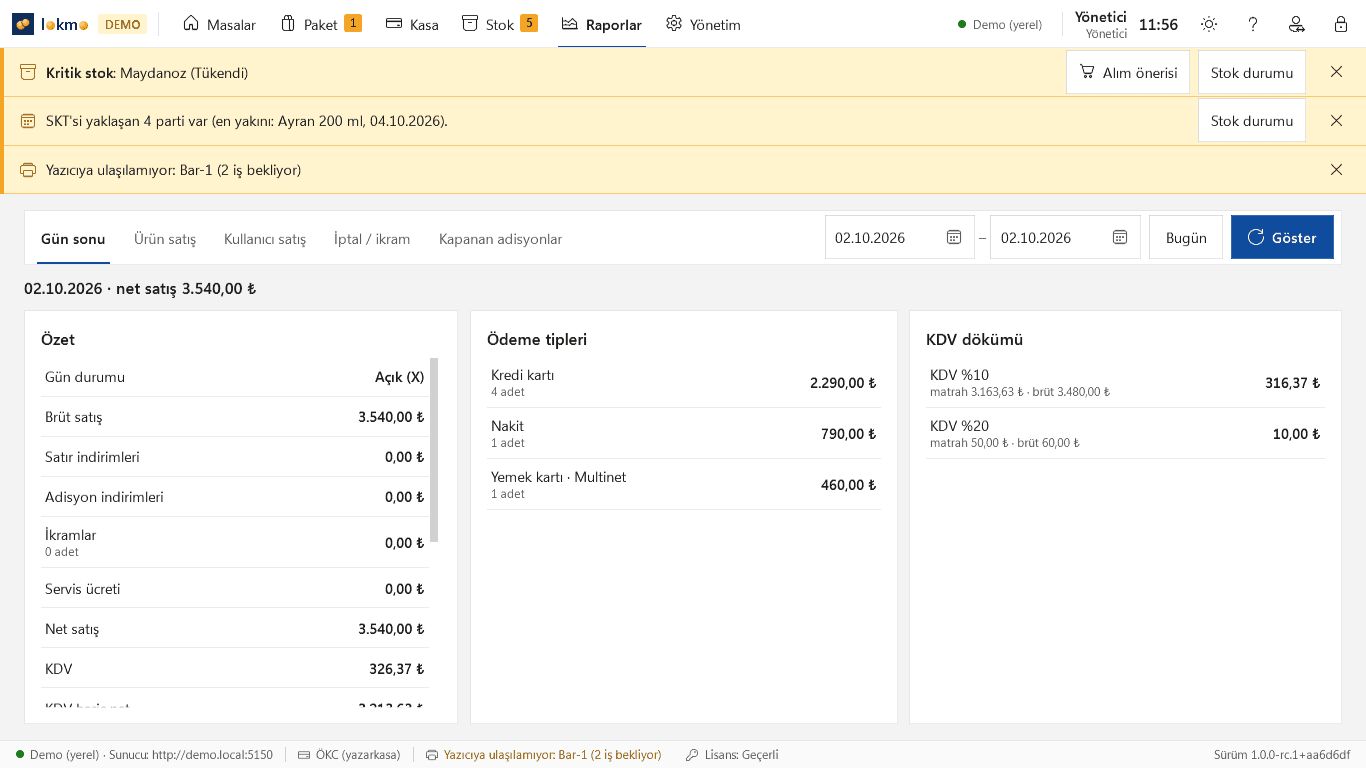Set the date range with Bugün button
The image size is (1366, 768).
point(1186,238)
